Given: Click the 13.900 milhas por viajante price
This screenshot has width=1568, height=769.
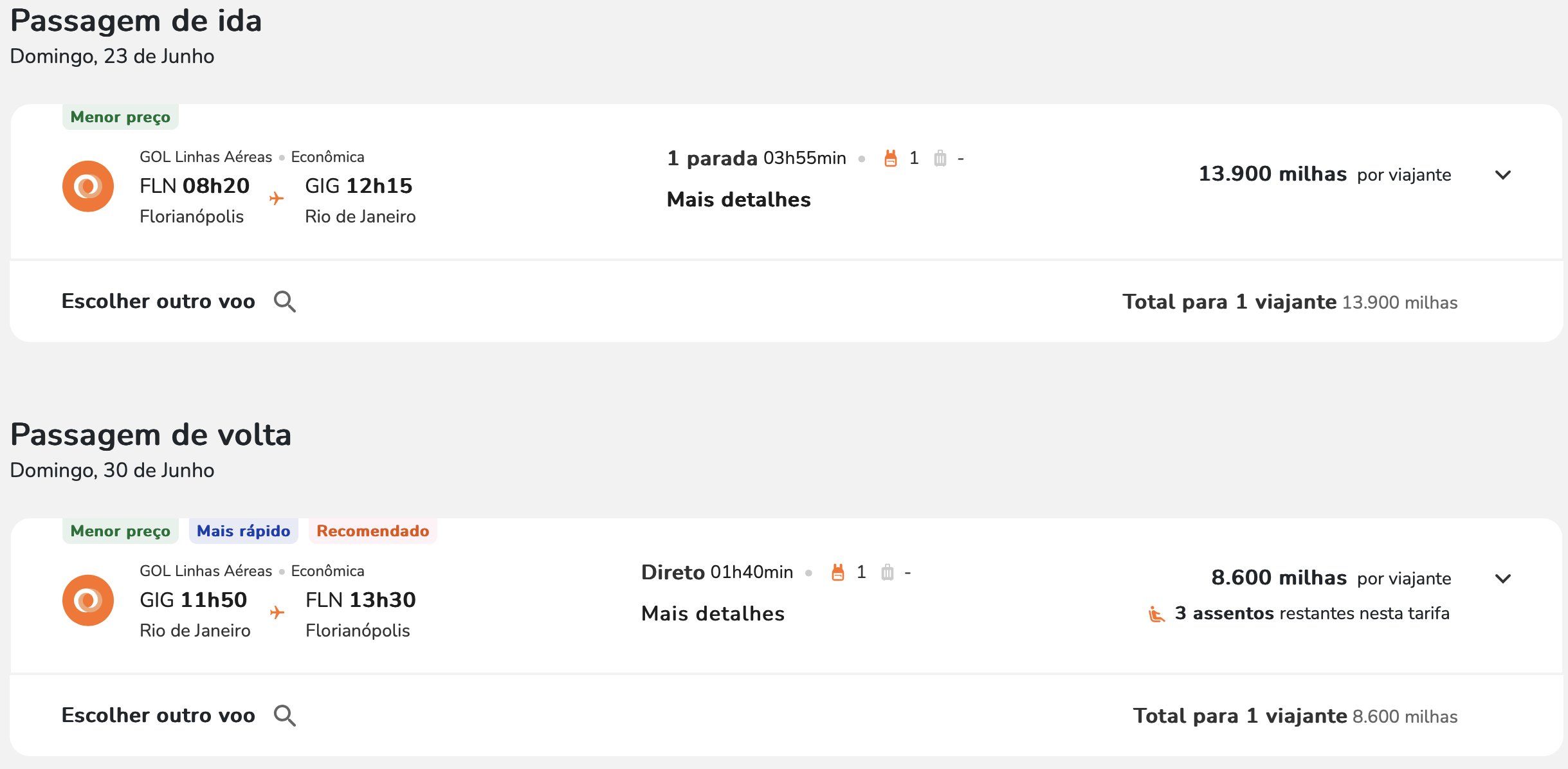Looking at the screenshot, I should point(1325,174).
